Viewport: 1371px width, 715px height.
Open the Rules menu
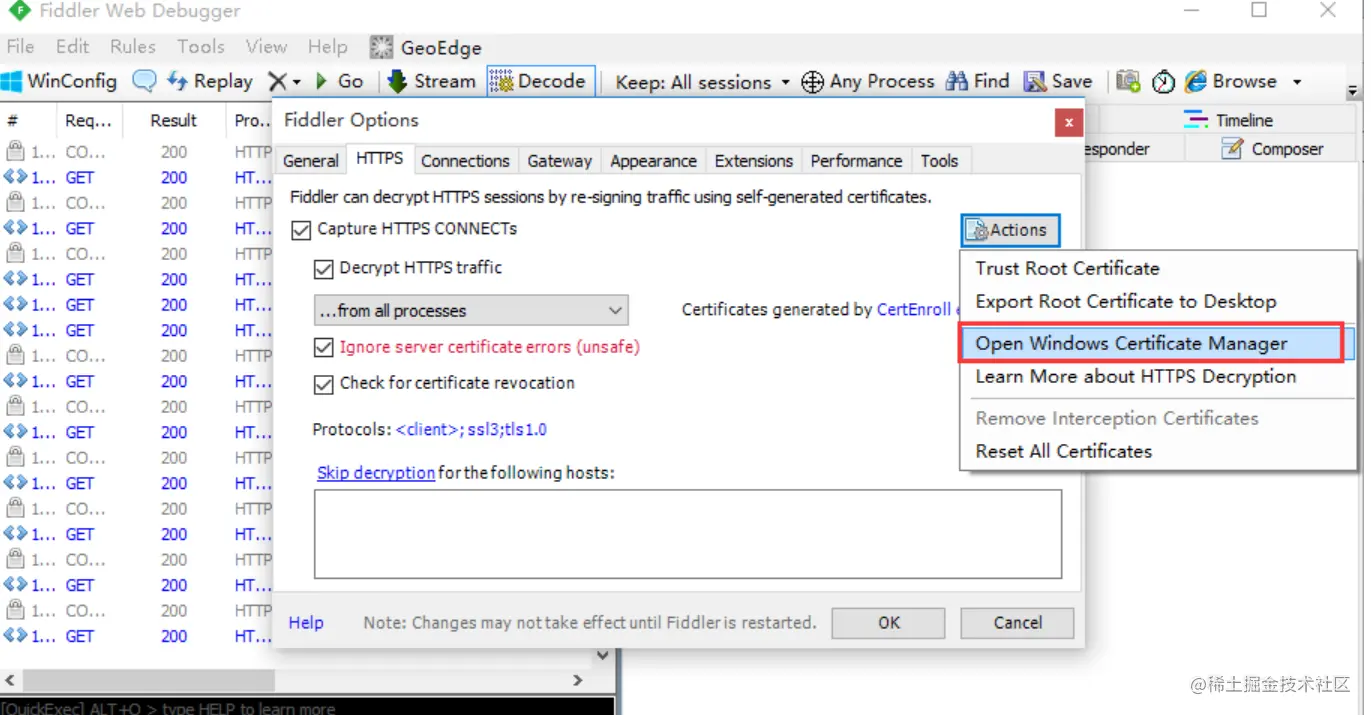point(133,46)
